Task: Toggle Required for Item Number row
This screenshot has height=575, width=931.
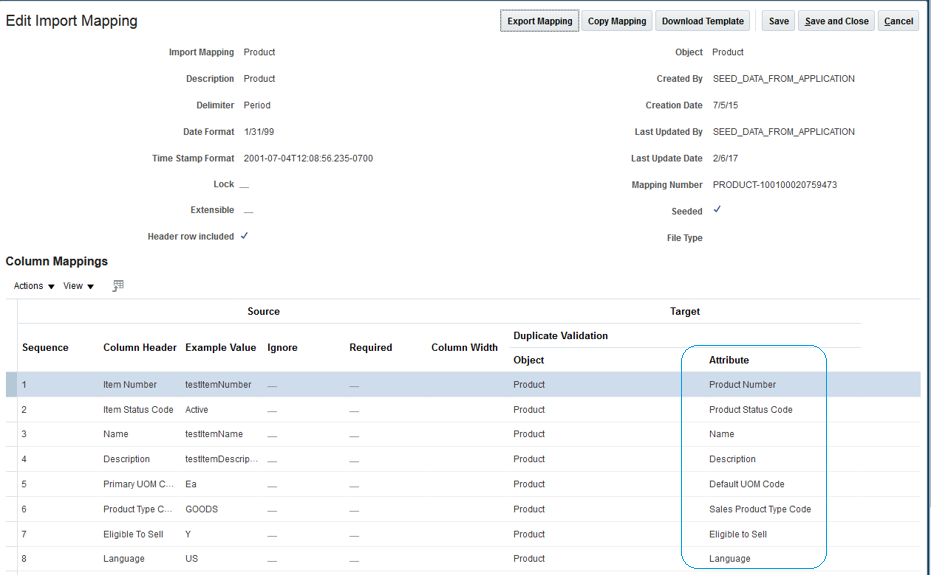Action: click(354, 386)
